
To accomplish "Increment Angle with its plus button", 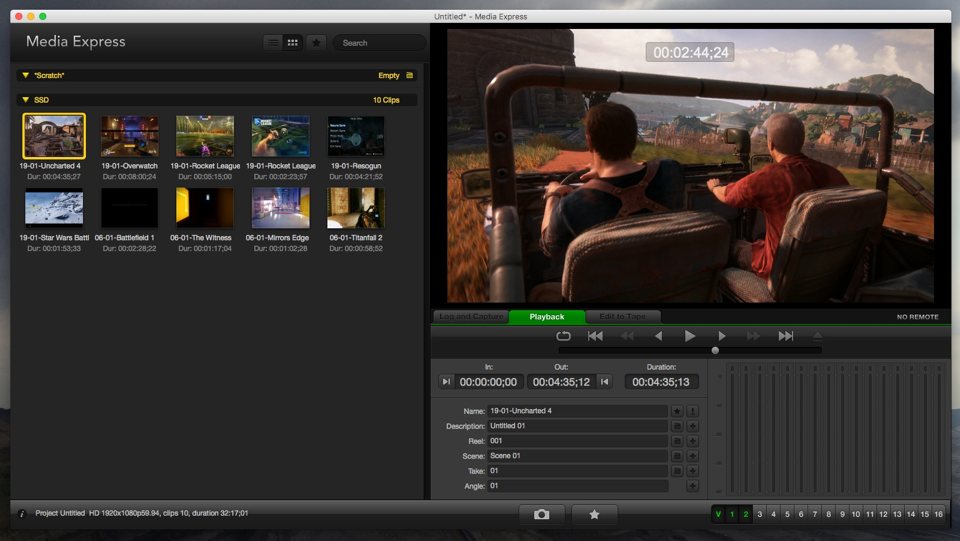I will (x=692, y=486).
